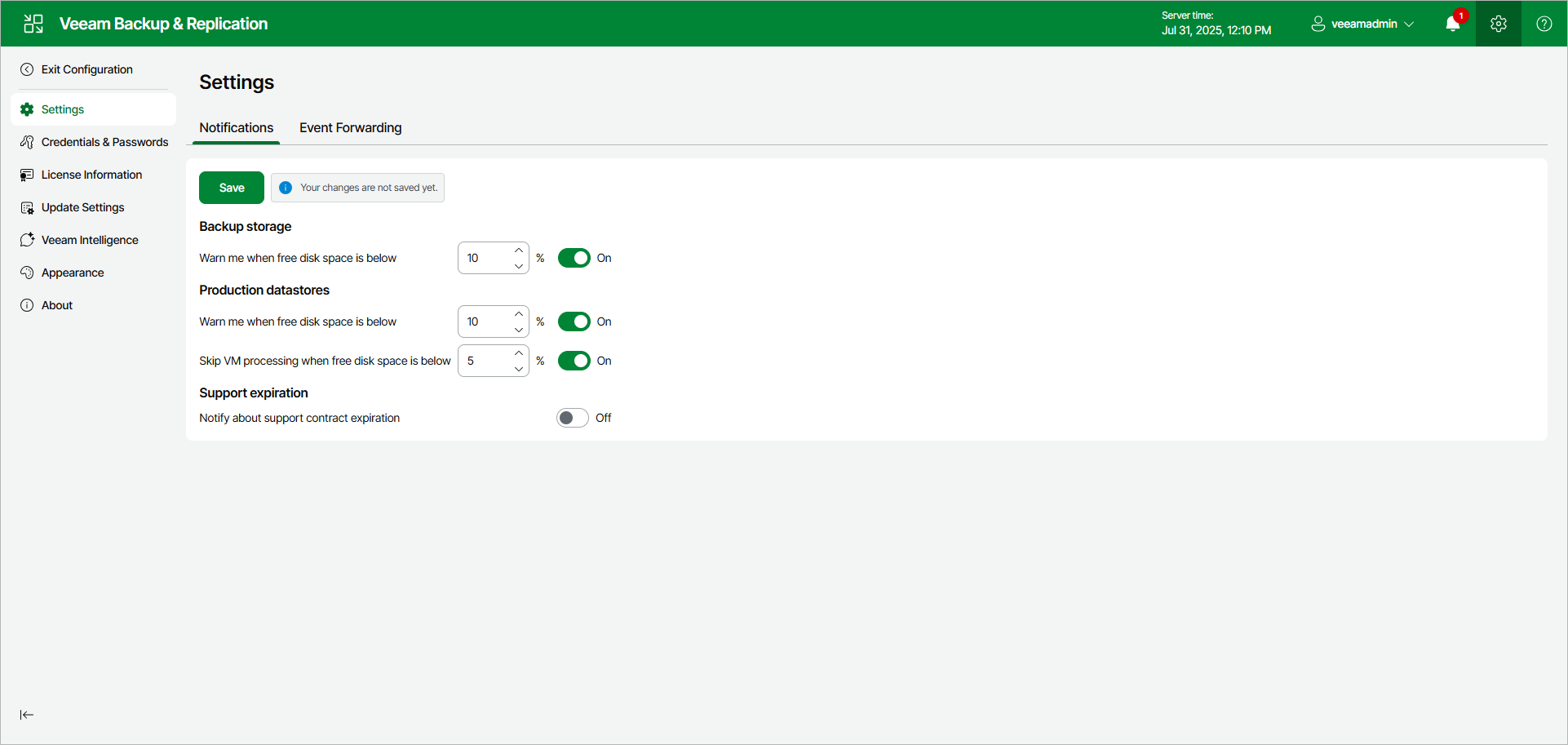Click the Veeam Backup & Replication title
The image size is (1568, 745).
(163, 24)
